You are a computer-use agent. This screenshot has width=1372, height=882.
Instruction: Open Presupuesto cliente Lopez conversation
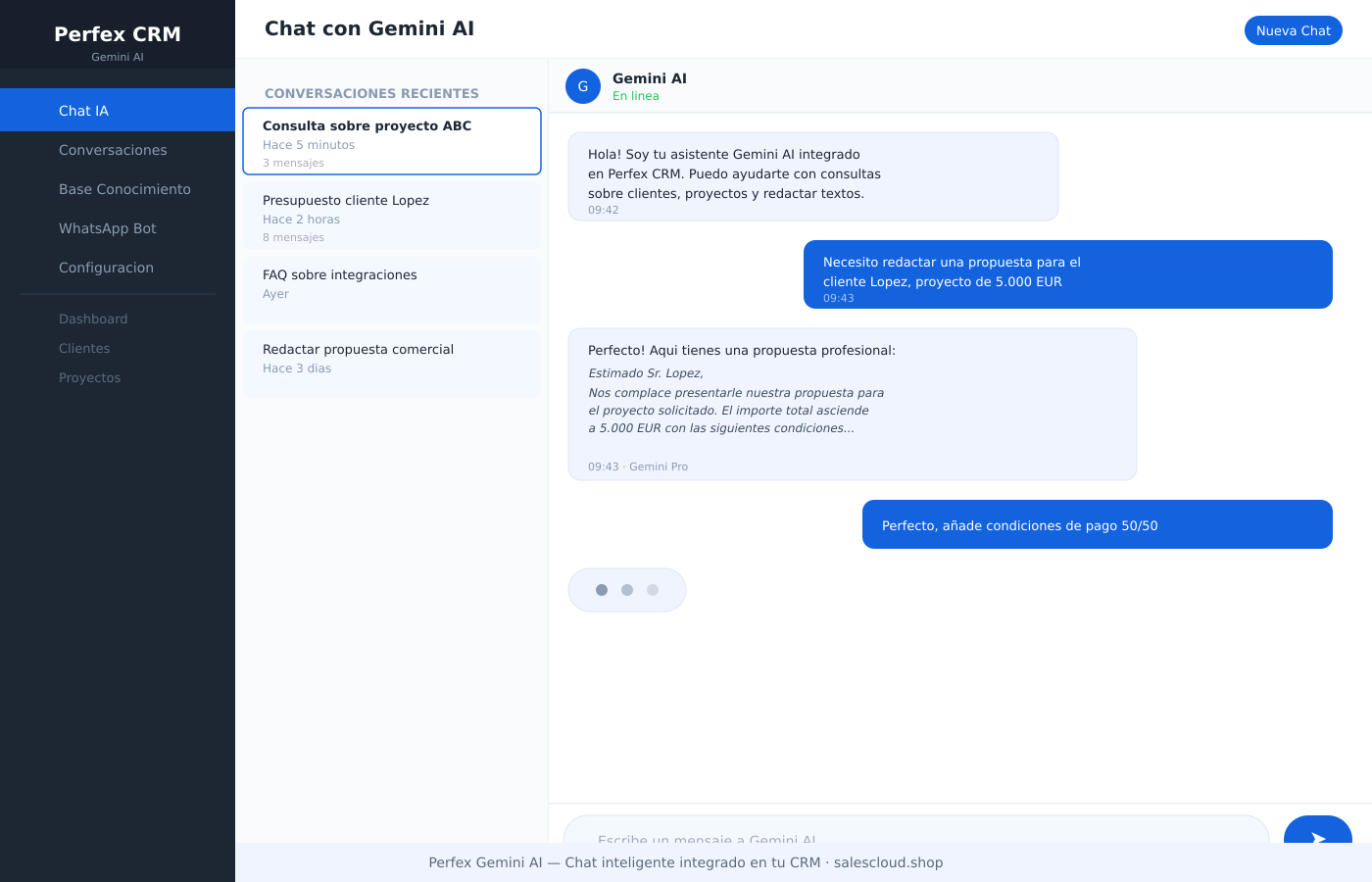click(x=392, y=216)
